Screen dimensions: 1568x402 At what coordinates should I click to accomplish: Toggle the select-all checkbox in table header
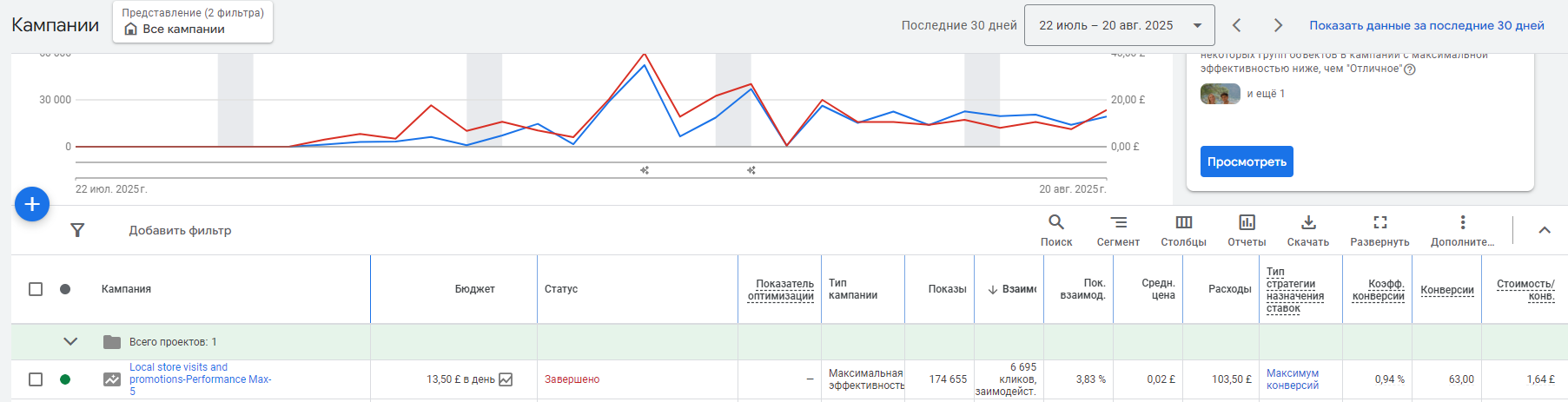(x=36, y=289)
